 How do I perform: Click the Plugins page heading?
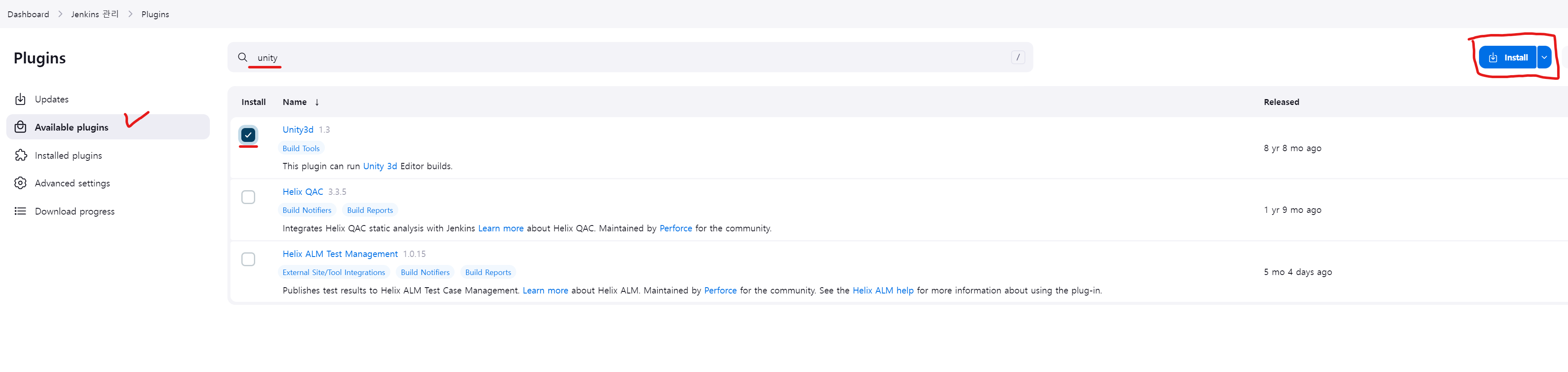39,58
